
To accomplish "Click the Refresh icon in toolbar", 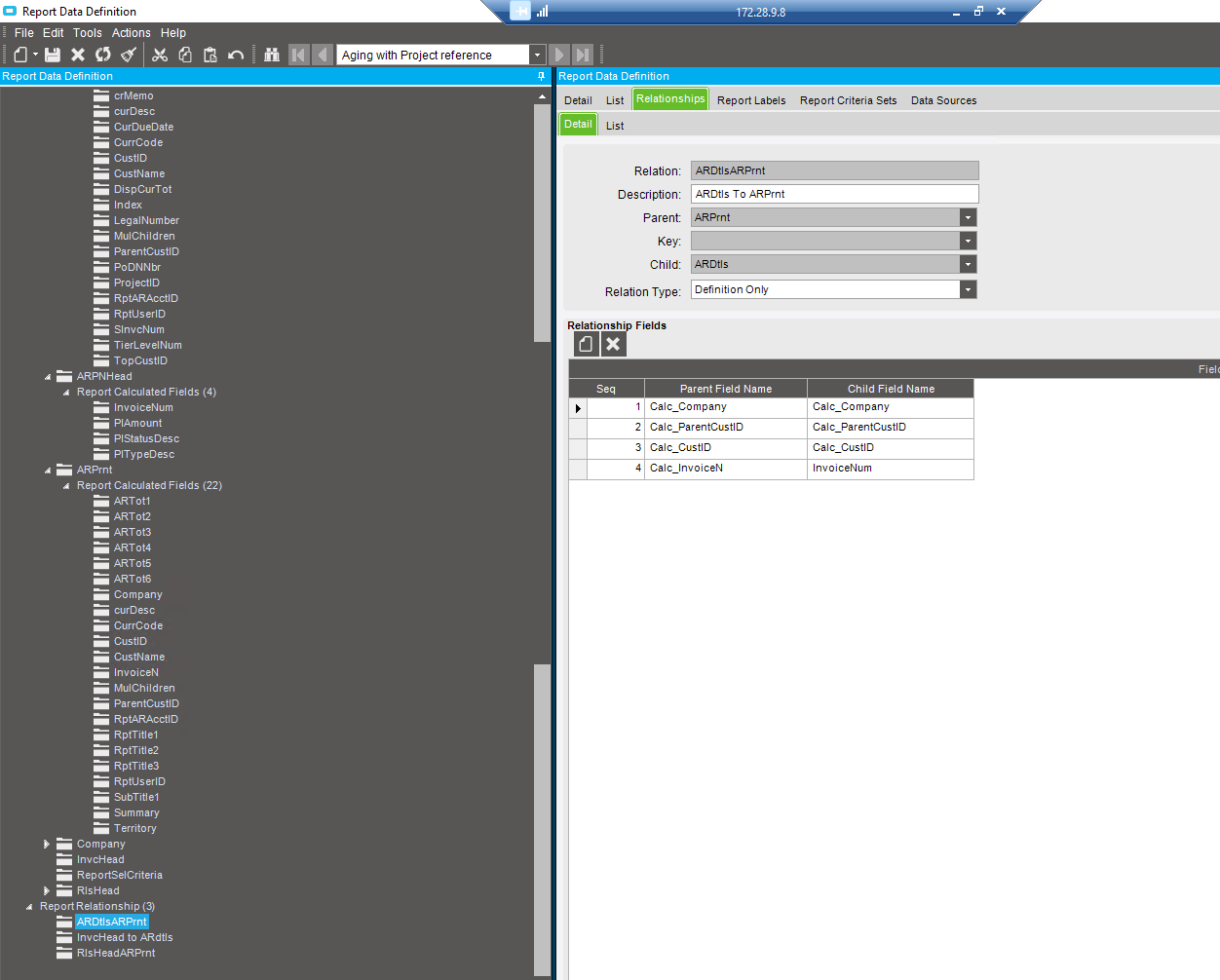I will (x=103, y=55).
